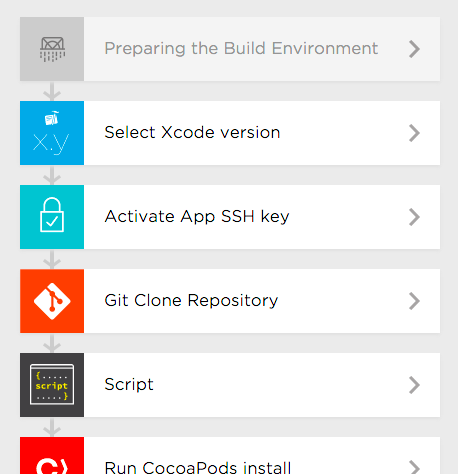The height and width of the screenshot is (474, 458).
Task: Expand the Activate App SSH key chevron
Action: pyautogui.click(x=414, y=217)
